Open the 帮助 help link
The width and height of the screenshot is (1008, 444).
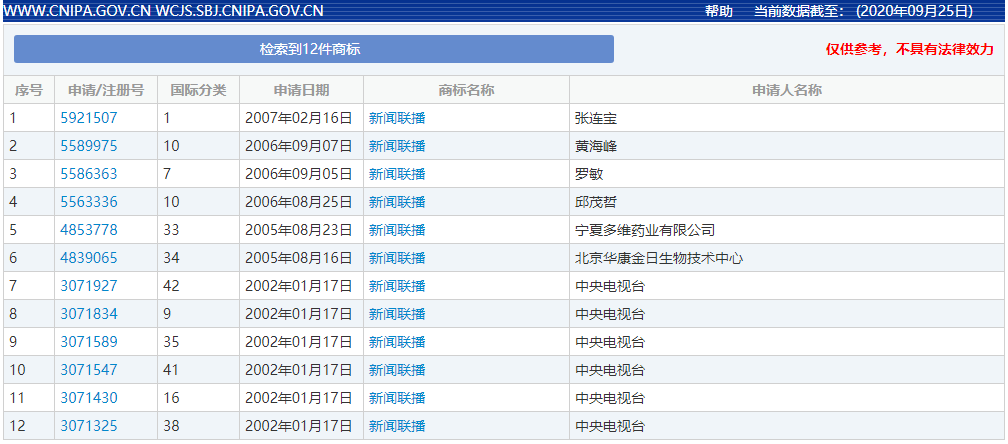click(x=719, y=11)
